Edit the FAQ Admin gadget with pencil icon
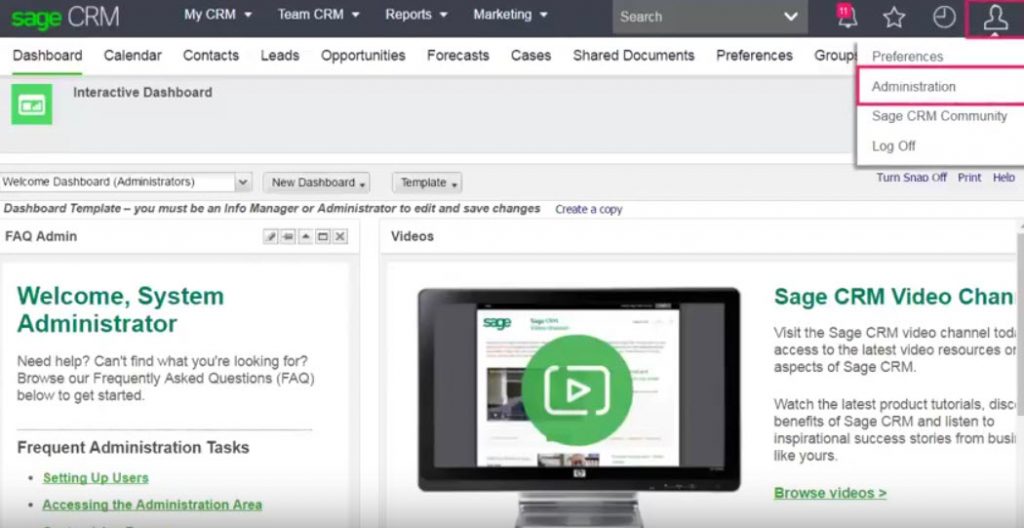This screenshot has width=1024, height=528. click(270, 237)
